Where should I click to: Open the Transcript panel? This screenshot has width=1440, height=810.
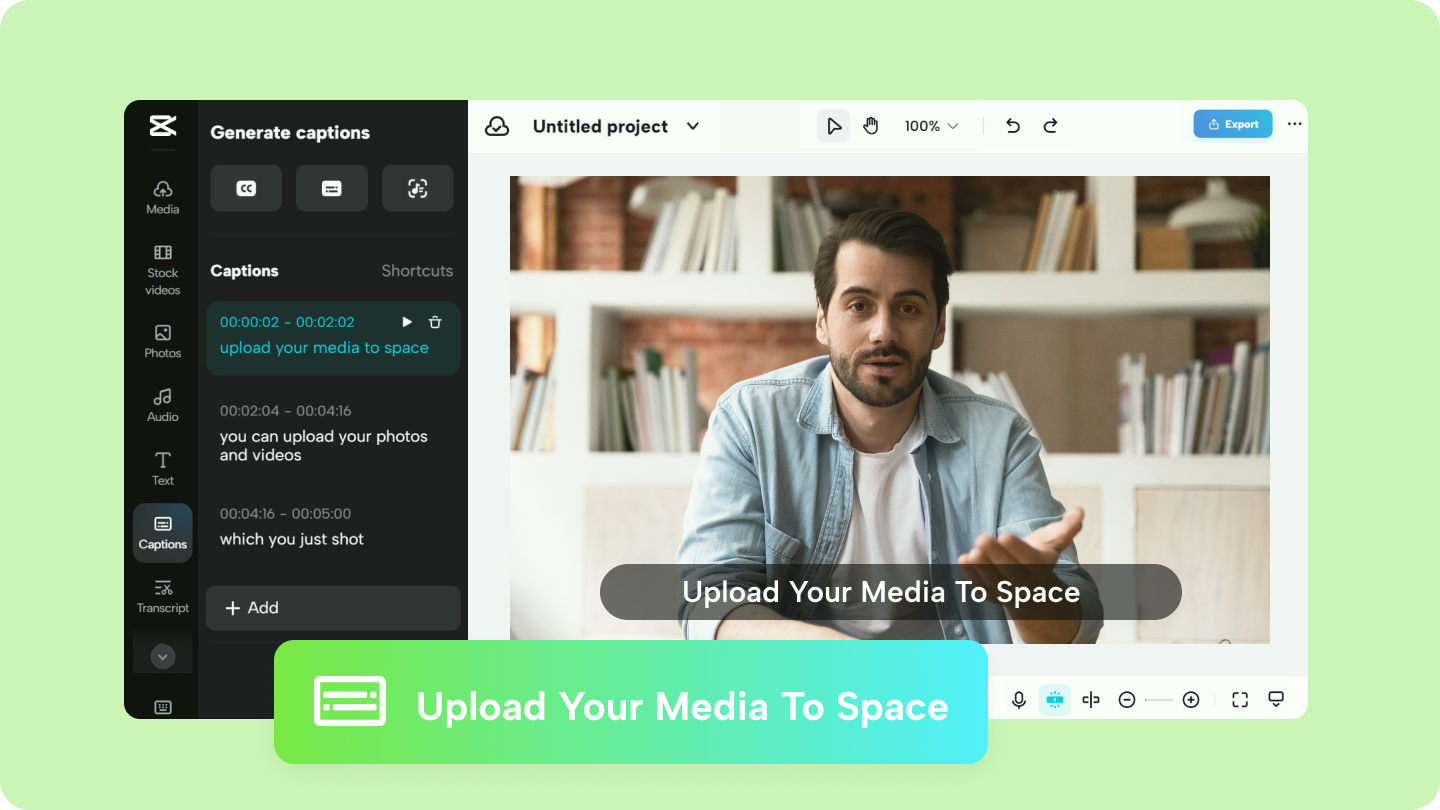coord(163,597)
